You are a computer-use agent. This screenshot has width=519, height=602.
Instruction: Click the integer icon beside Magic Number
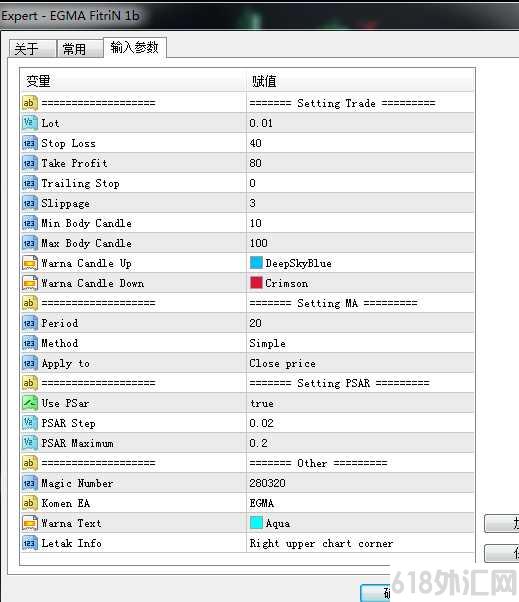pyautogui.click(x=30, y=483)
